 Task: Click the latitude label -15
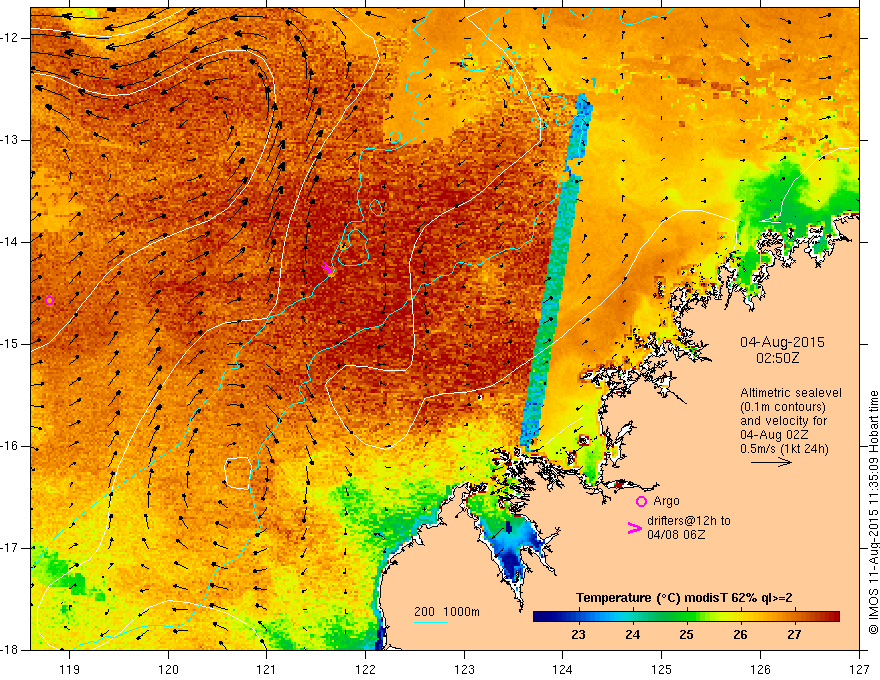[x=11, y=344]
